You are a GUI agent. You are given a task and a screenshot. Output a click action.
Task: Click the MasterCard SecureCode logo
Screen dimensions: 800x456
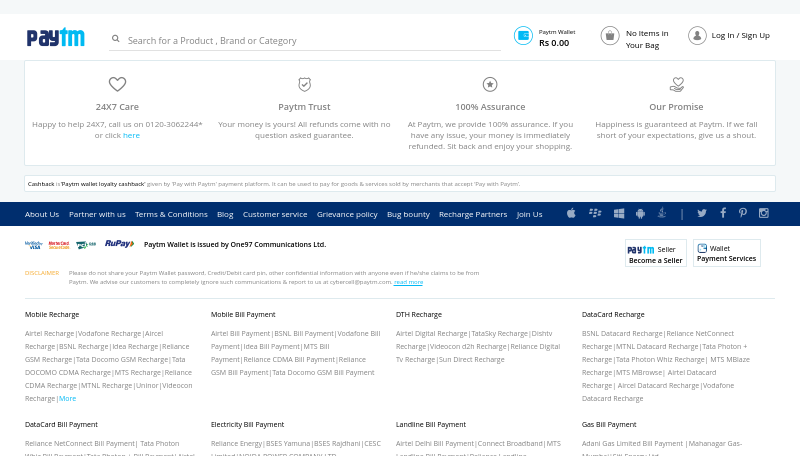pyautogui.click(x=59, y=245)
